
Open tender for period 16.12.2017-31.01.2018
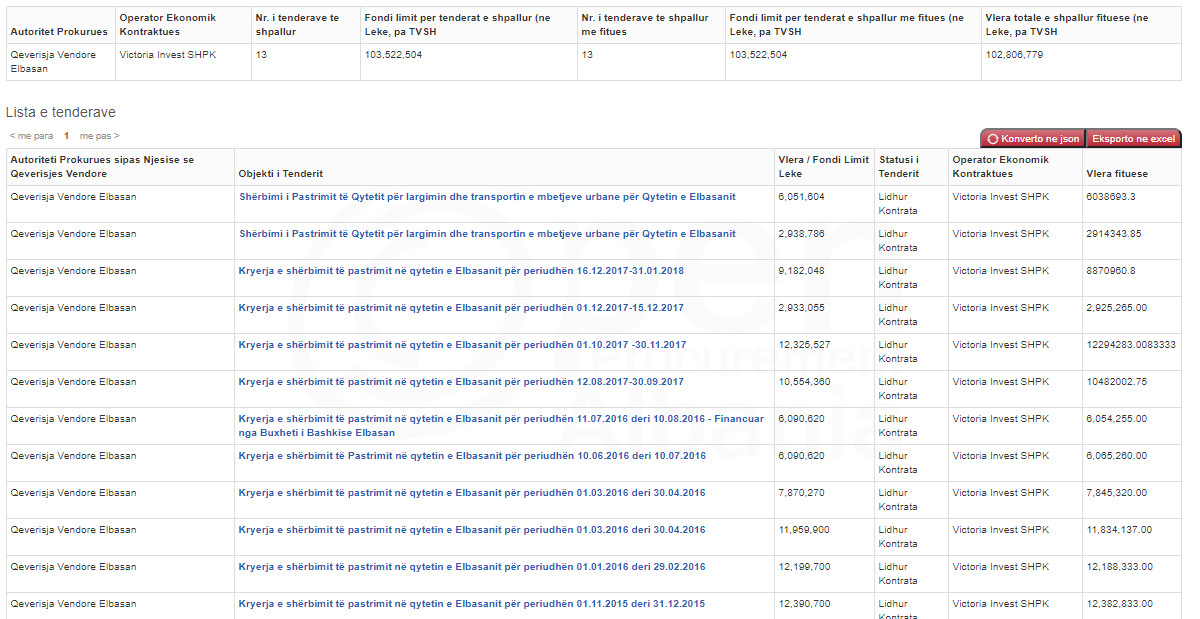point(461,271)
